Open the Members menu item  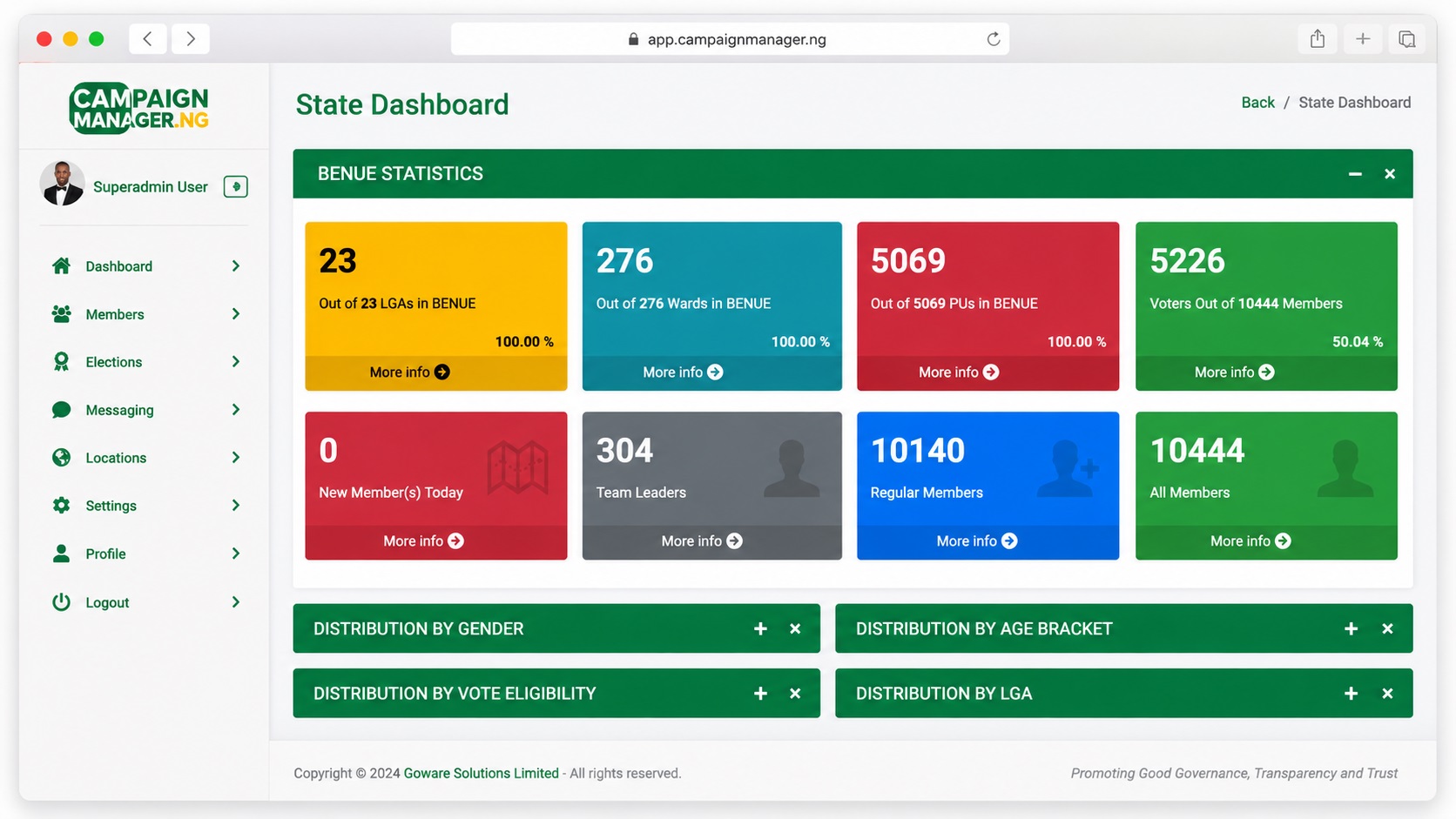tap(144, 313)
